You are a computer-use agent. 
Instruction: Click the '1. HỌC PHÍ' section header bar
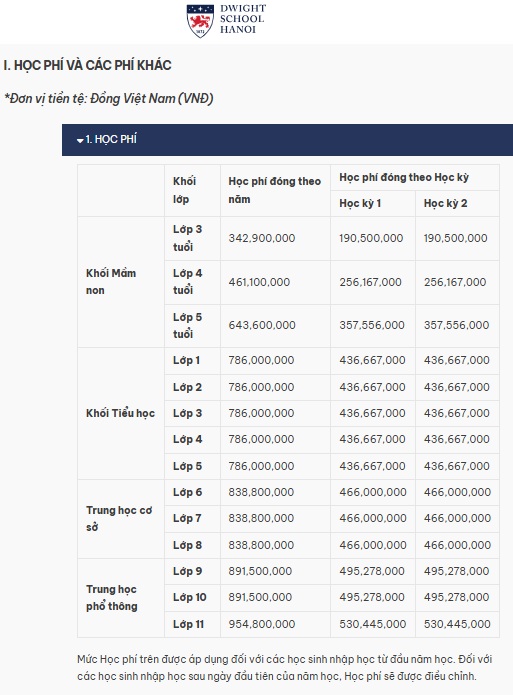click(287, 140)
